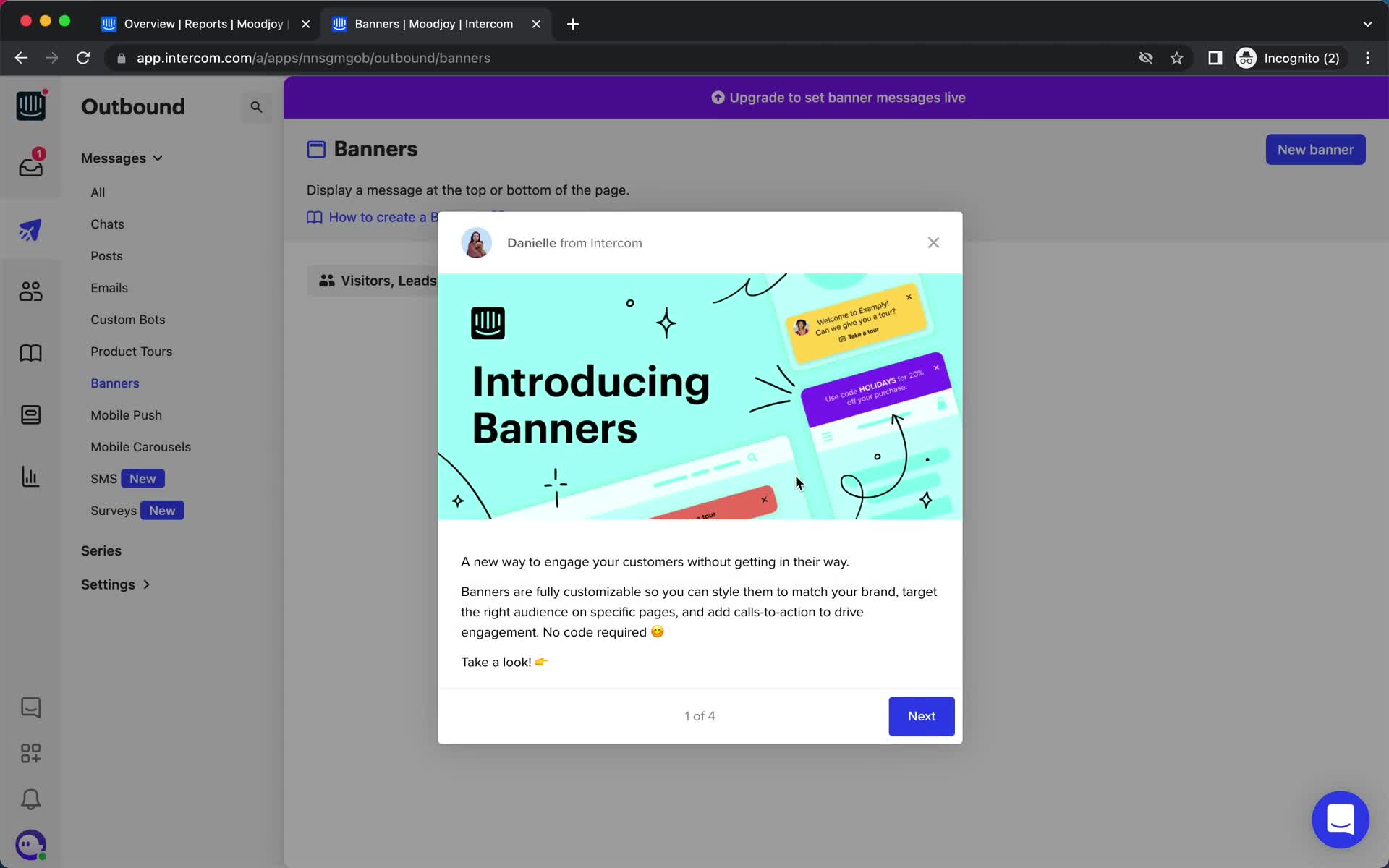Toggle SMS New feature label
This screenshot has width=1389, height=868.
coord(141,478)
